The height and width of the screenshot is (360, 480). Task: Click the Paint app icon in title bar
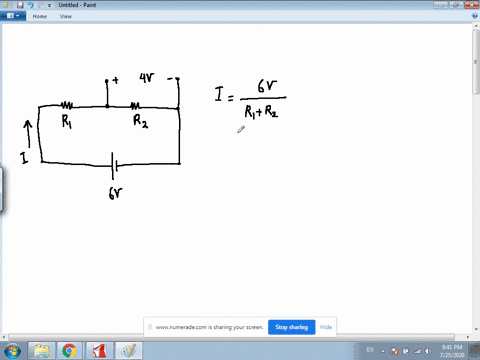click(x=5, y=5)
